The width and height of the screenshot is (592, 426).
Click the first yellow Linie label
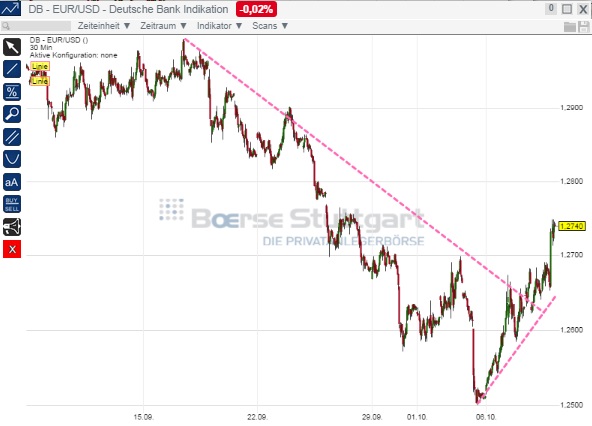(40, 66)
